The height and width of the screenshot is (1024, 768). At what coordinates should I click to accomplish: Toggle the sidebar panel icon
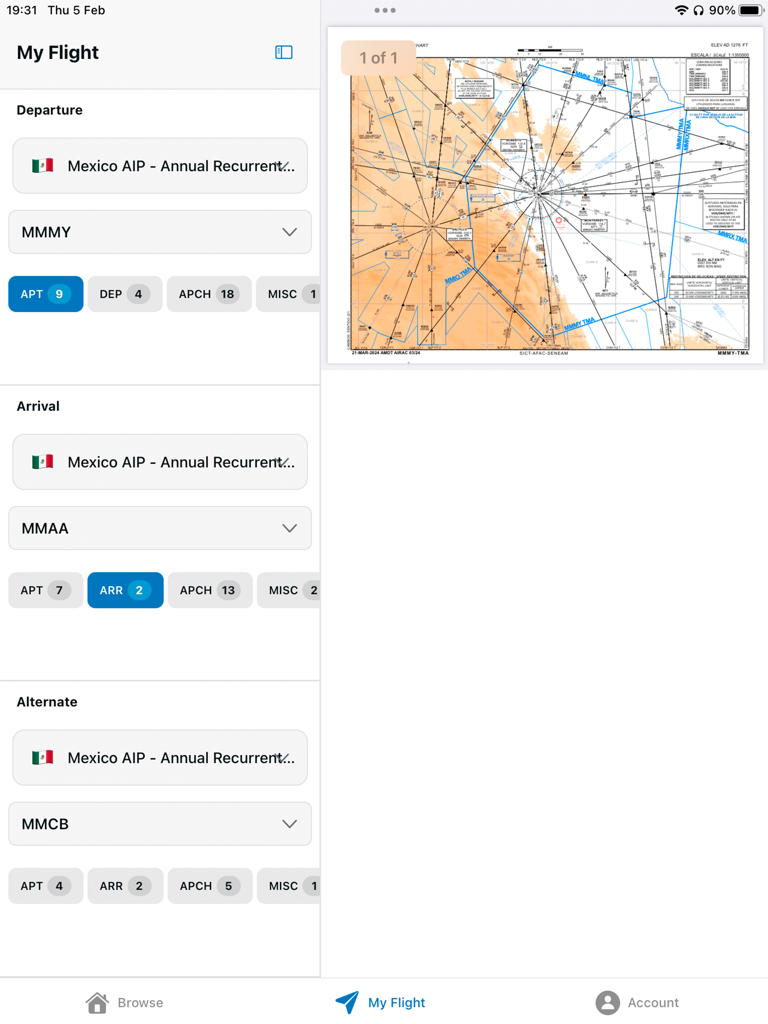[x=283, y=52]
